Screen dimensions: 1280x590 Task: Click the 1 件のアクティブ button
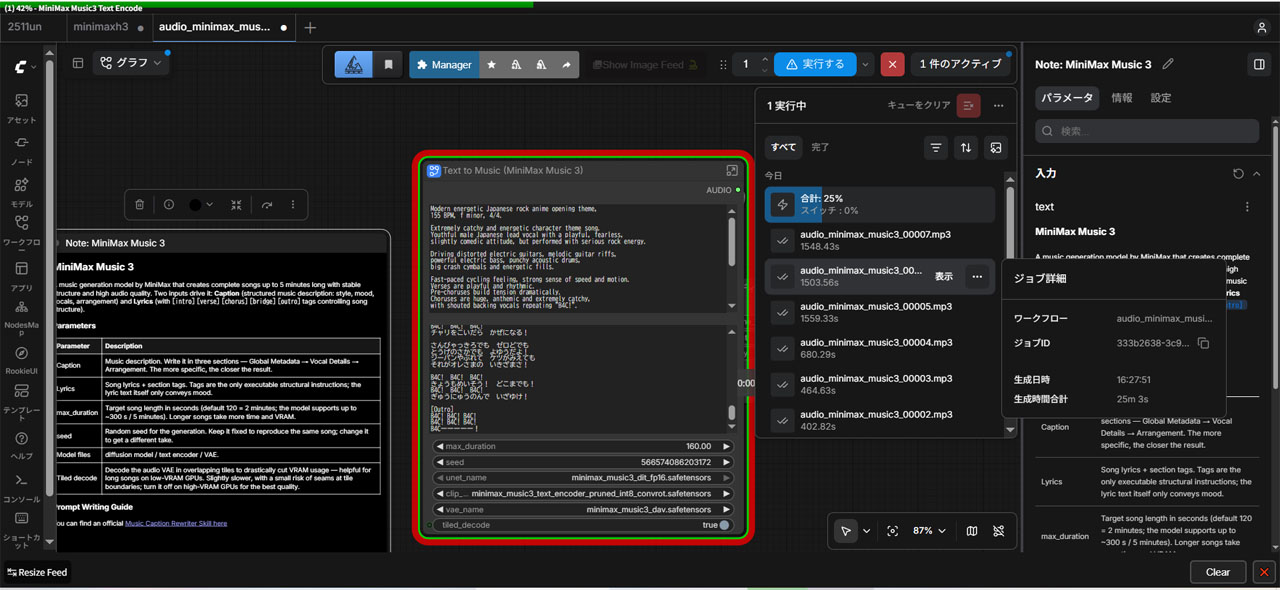[x=960, y=65]
